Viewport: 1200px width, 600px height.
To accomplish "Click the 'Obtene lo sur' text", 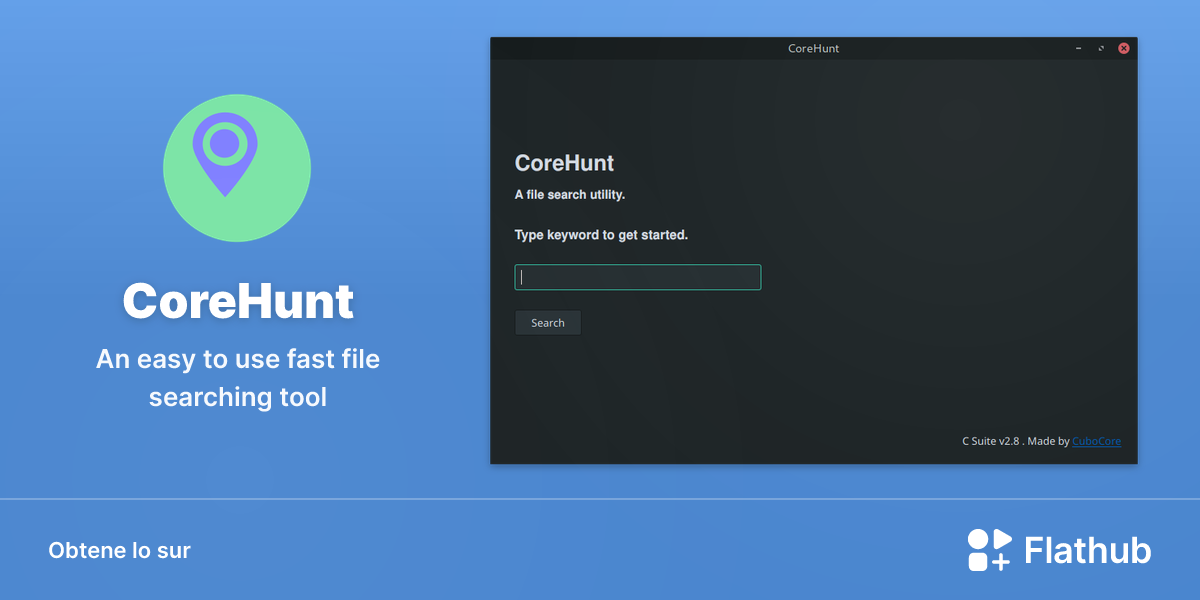I will [x=119, y=550].
